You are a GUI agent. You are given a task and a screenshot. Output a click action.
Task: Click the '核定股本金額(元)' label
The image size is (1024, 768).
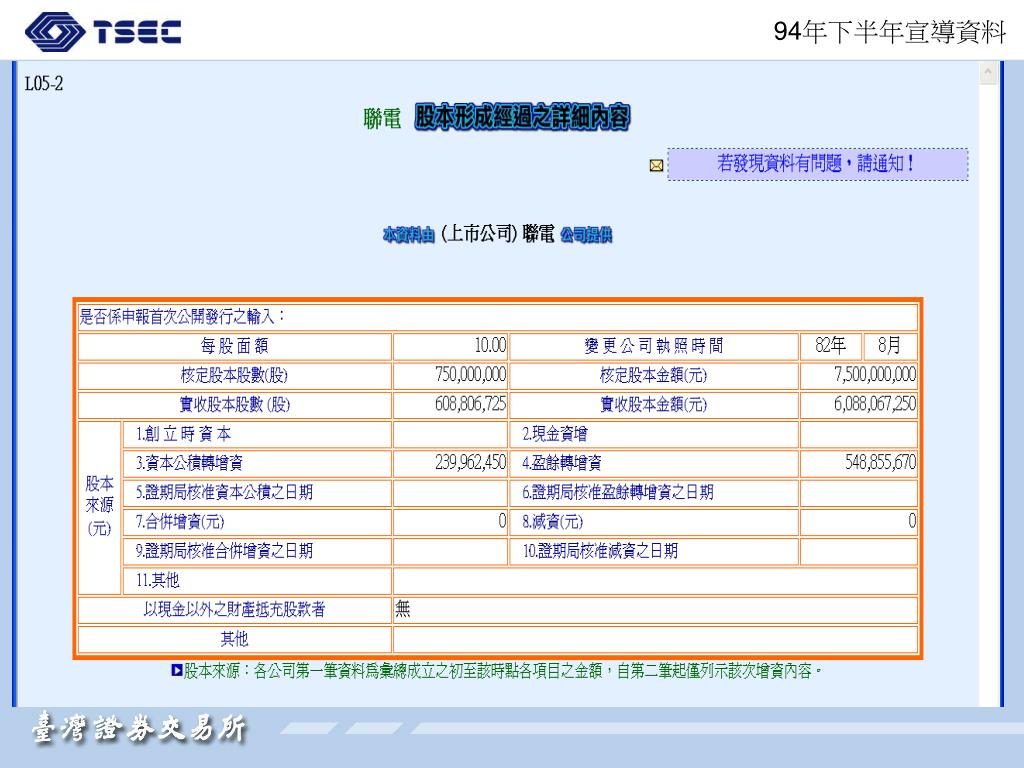(x=654, y=376)
